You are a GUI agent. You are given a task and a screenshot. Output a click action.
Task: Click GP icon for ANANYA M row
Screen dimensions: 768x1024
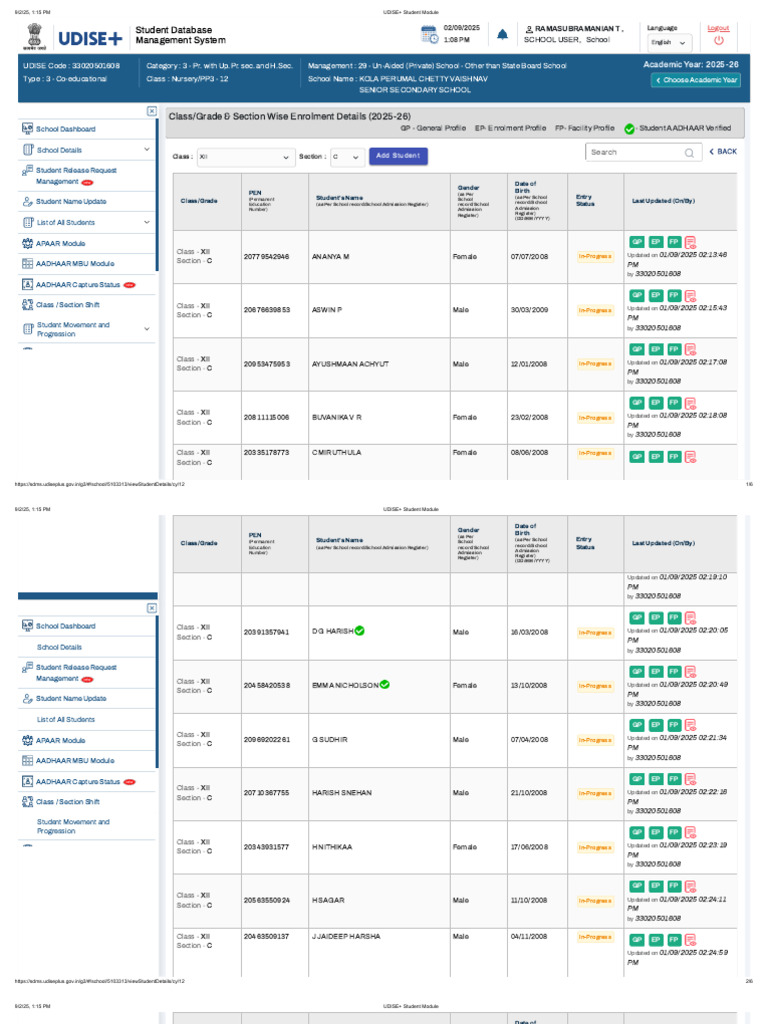[637, 242]
